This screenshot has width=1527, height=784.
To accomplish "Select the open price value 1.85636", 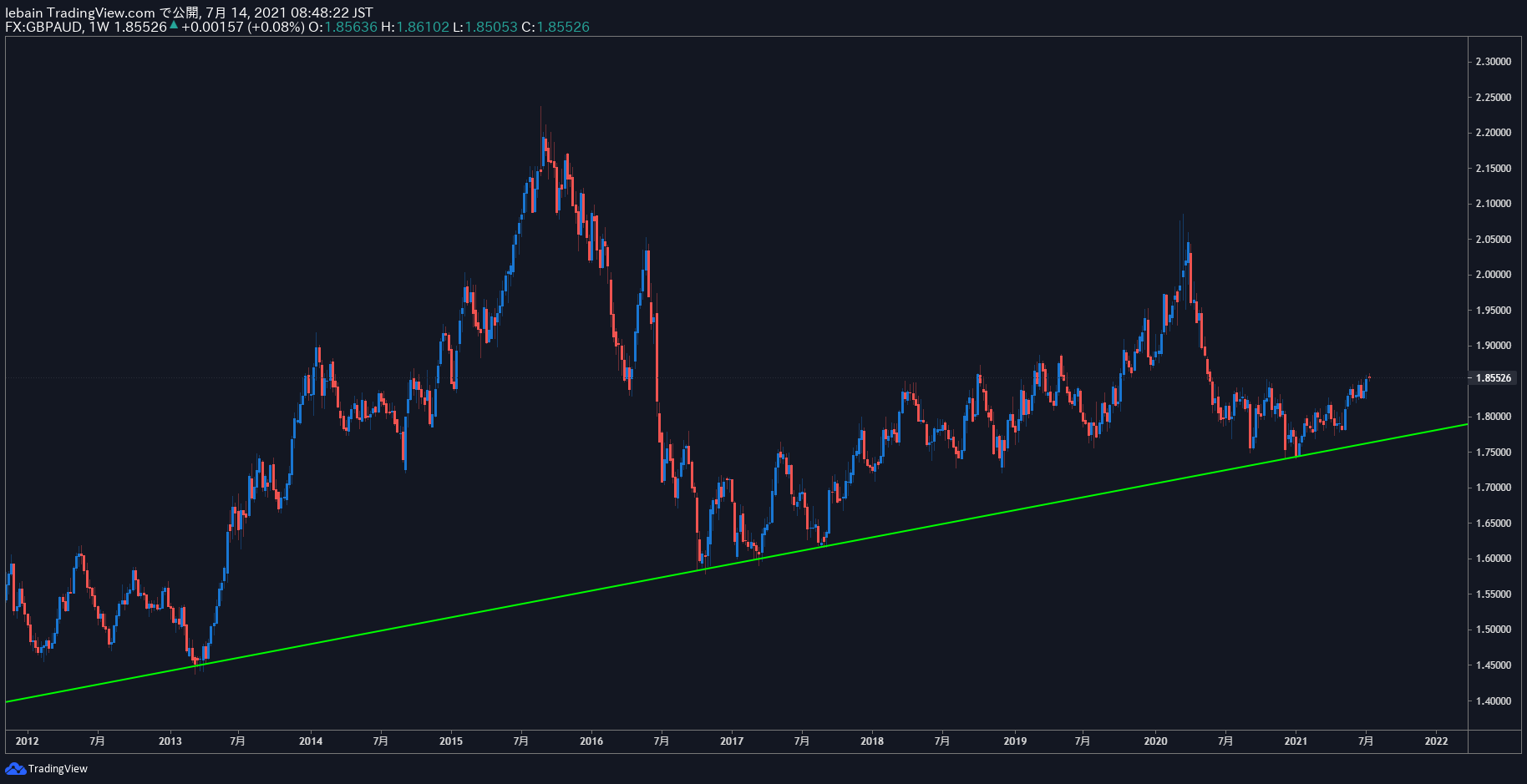I will pyautogui.click(x=351, y=27).
